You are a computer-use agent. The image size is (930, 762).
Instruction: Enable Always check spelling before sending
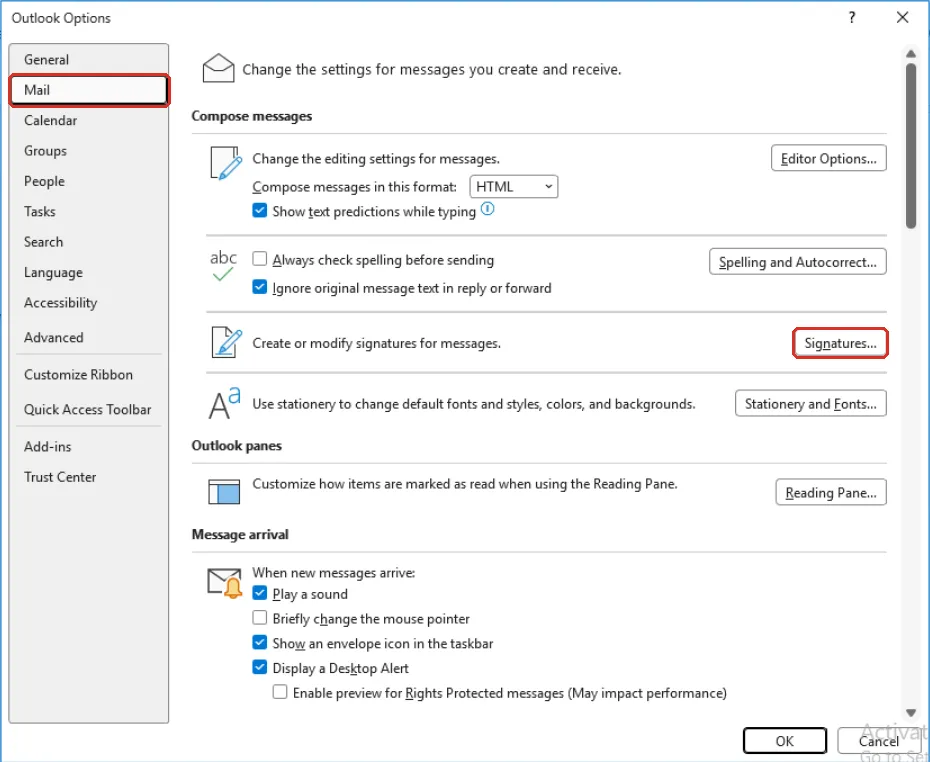(x=260, y=259)
